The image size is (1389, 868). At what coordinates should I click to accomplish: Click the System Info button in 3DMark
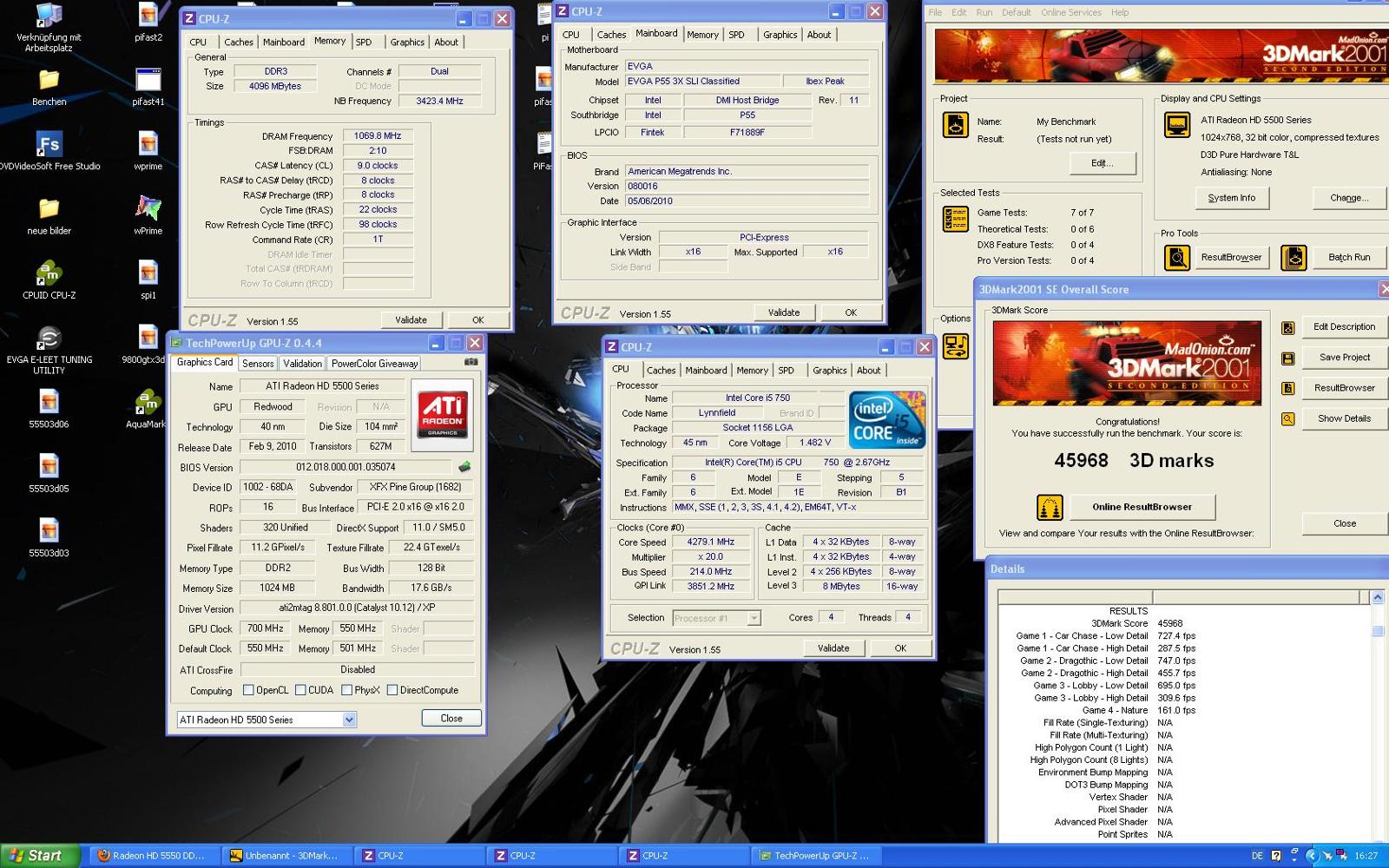click(x=1231, y=198)
